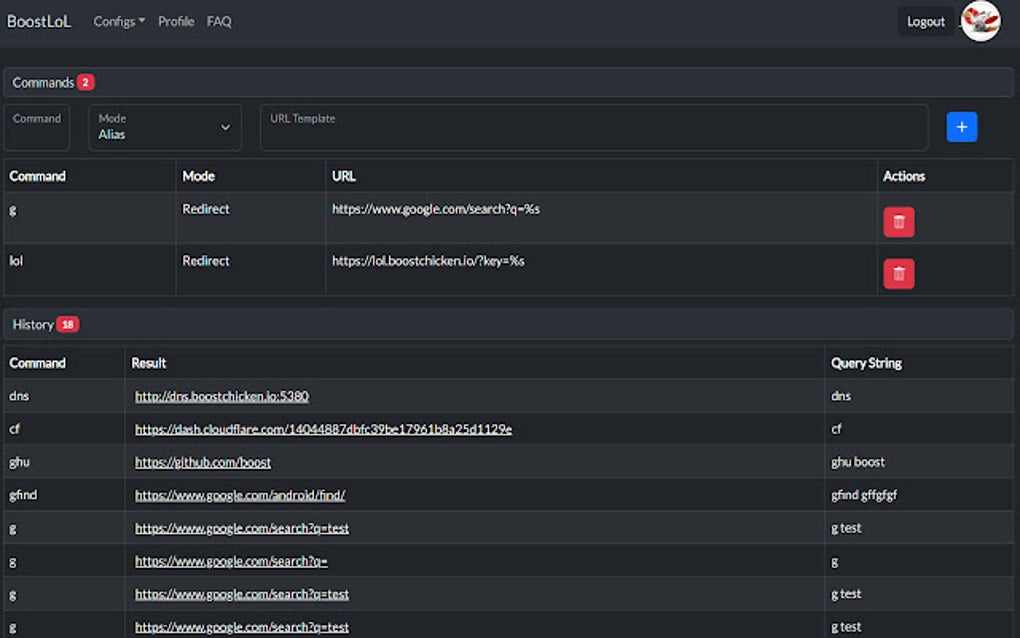This screenshot has height=638, width=1020.
Task: Delete the "g" command via its trash icon
Action: pyautogui.click(x=897, y=221)
